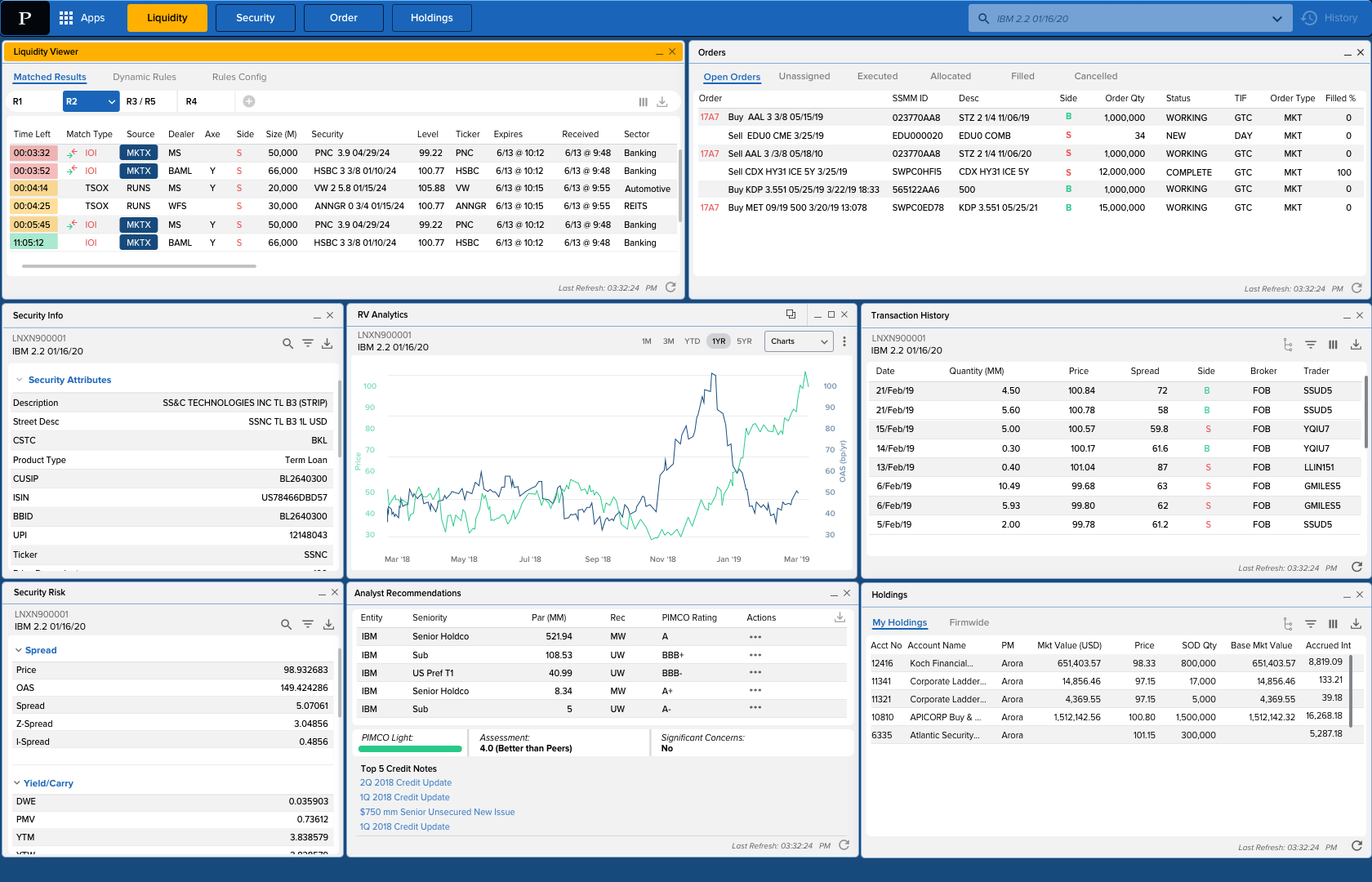Export Liquidity Viewer results via download icon
This screenshot has height=882, width=1372.
click(x=662, y=101)
